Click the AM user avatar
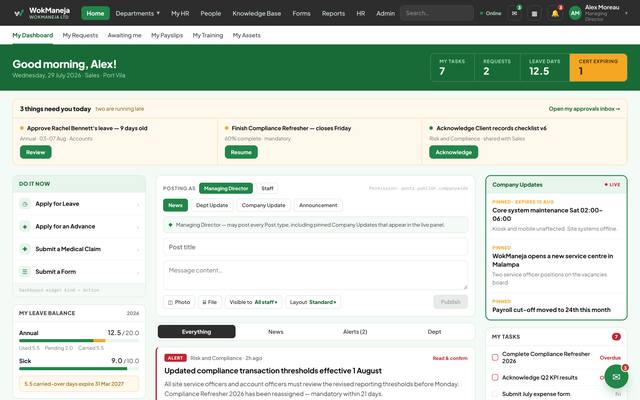 pos(575,13)
